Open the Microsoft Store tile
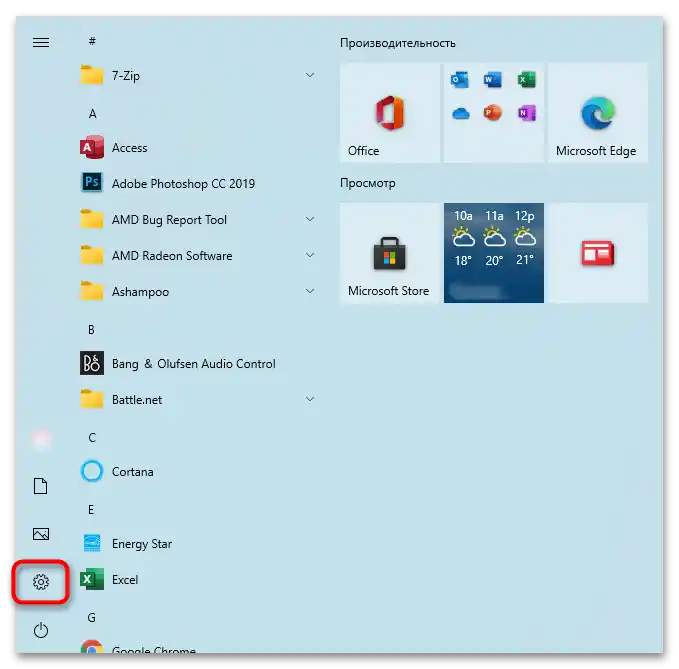The image size is (679, 669). pyautogui.click(x=390, y=253)
